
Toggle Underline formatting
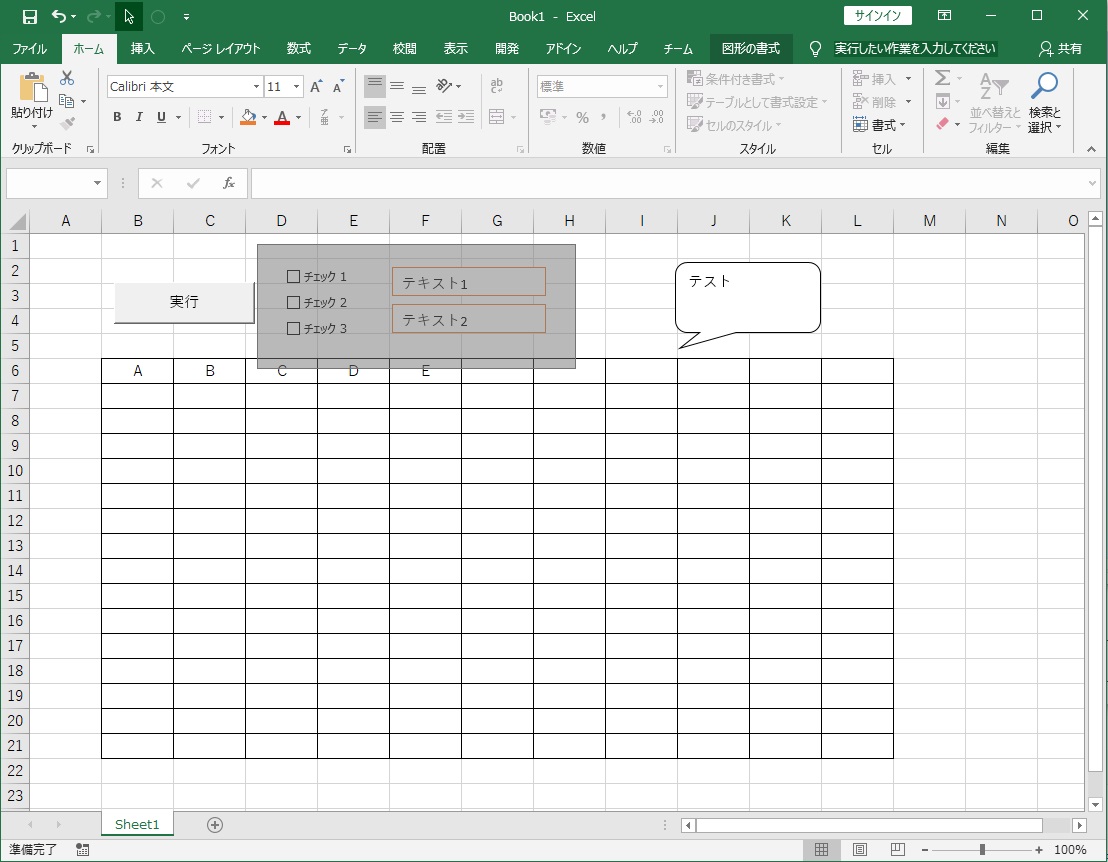click(x=161, y=117)
